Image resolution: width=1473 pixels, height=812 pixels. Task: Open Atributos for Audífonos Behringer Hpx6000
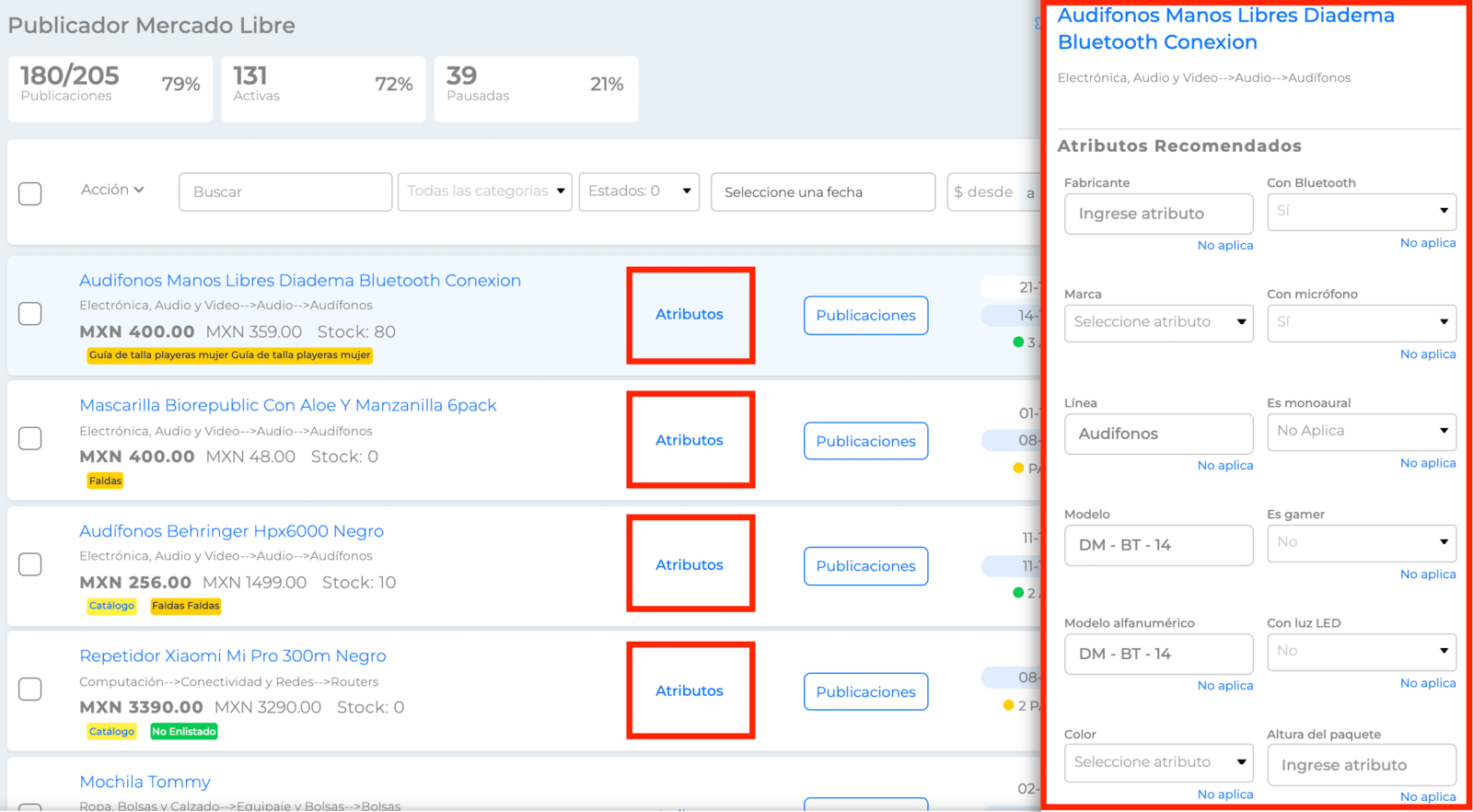coord(690,565)
